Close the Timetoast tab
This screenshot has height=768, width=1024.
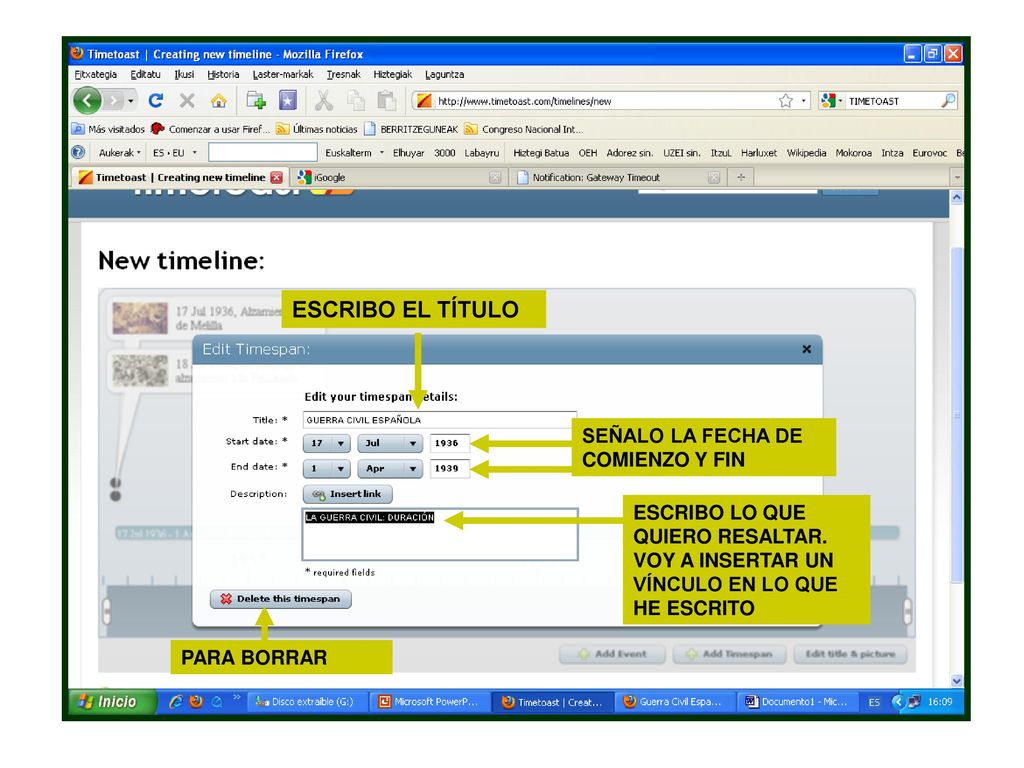(x=277, y=177)
